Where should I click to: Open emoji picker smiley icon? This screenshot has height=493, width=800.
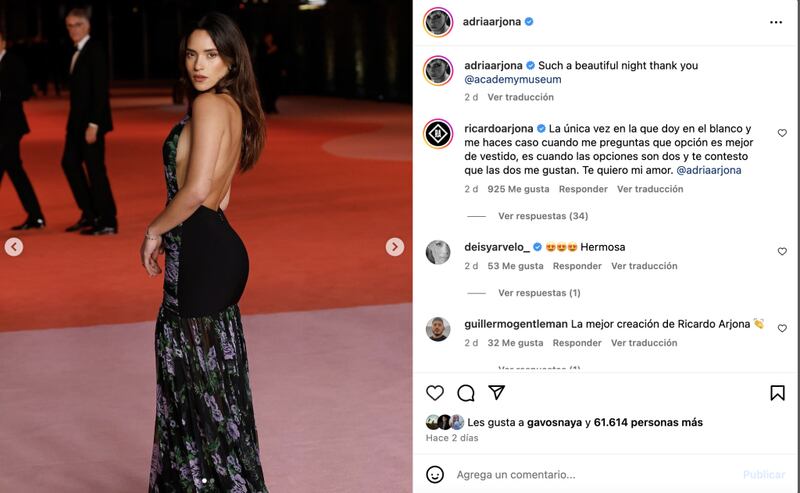tap(435, 475)
